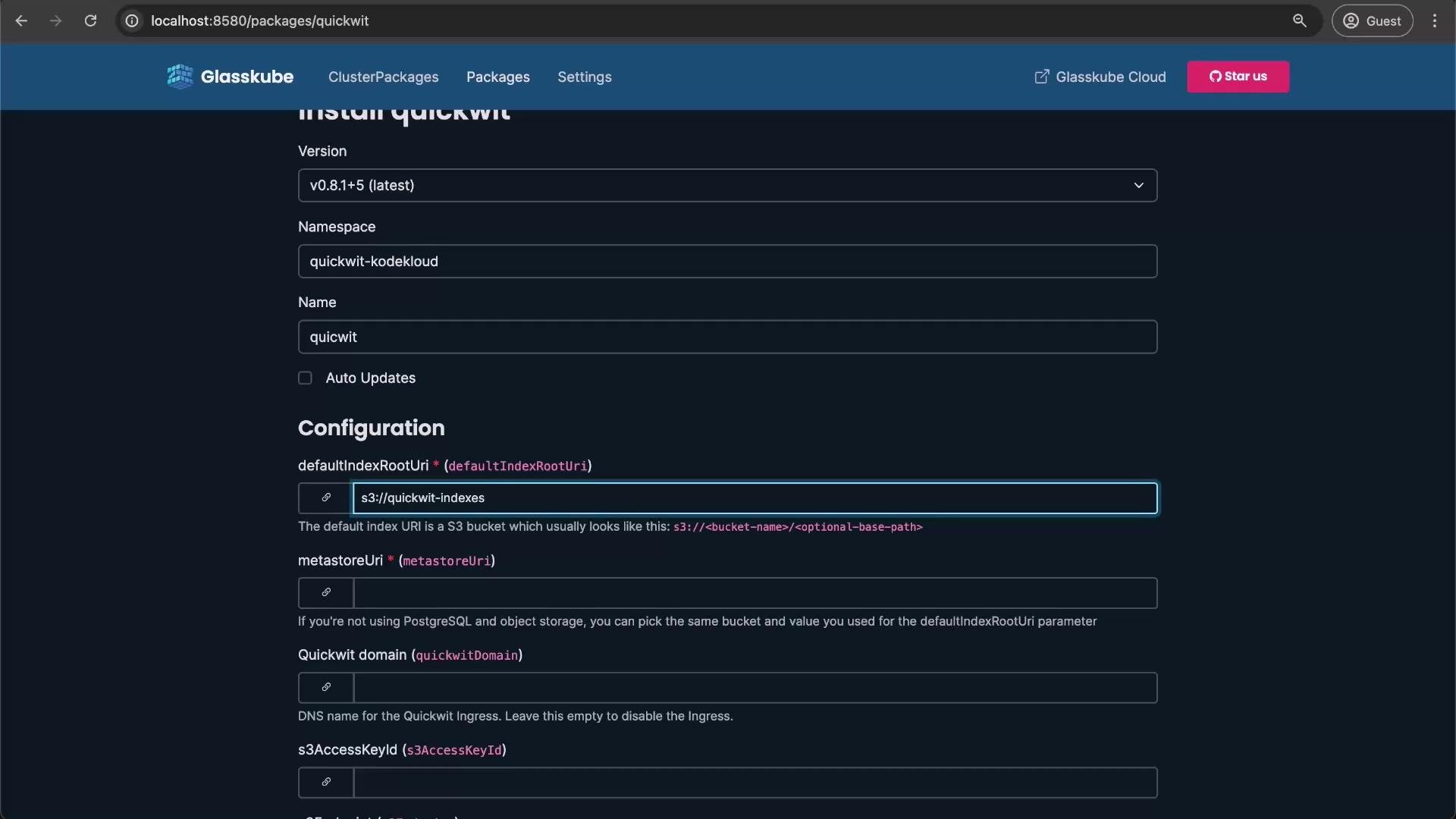The image size is (1456, 819).
Task: Click the Glasskube brand name
Action: point(246,77)
